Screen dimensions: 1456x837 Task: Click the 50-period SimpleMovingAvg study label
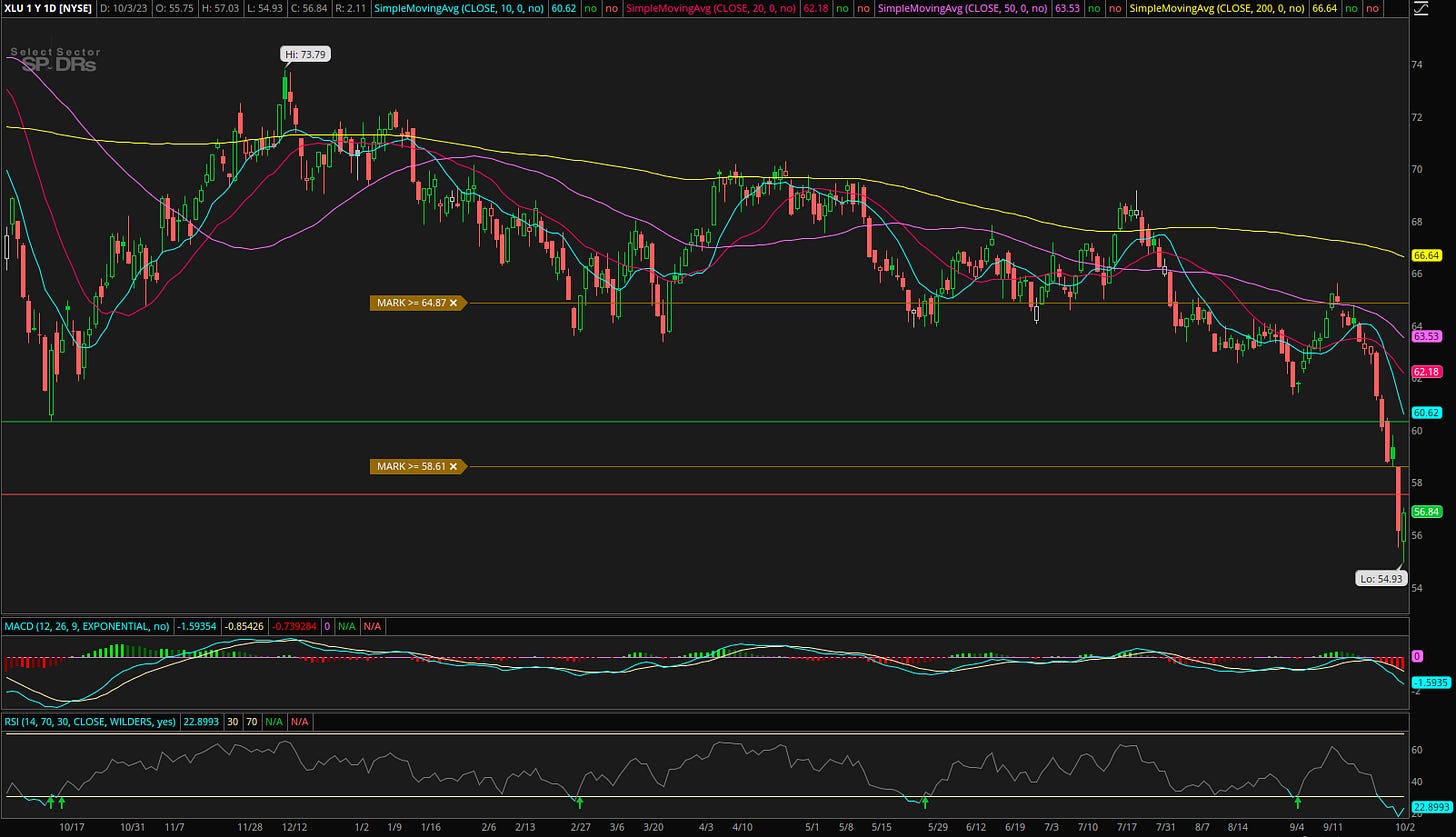[x=963, y=8]
